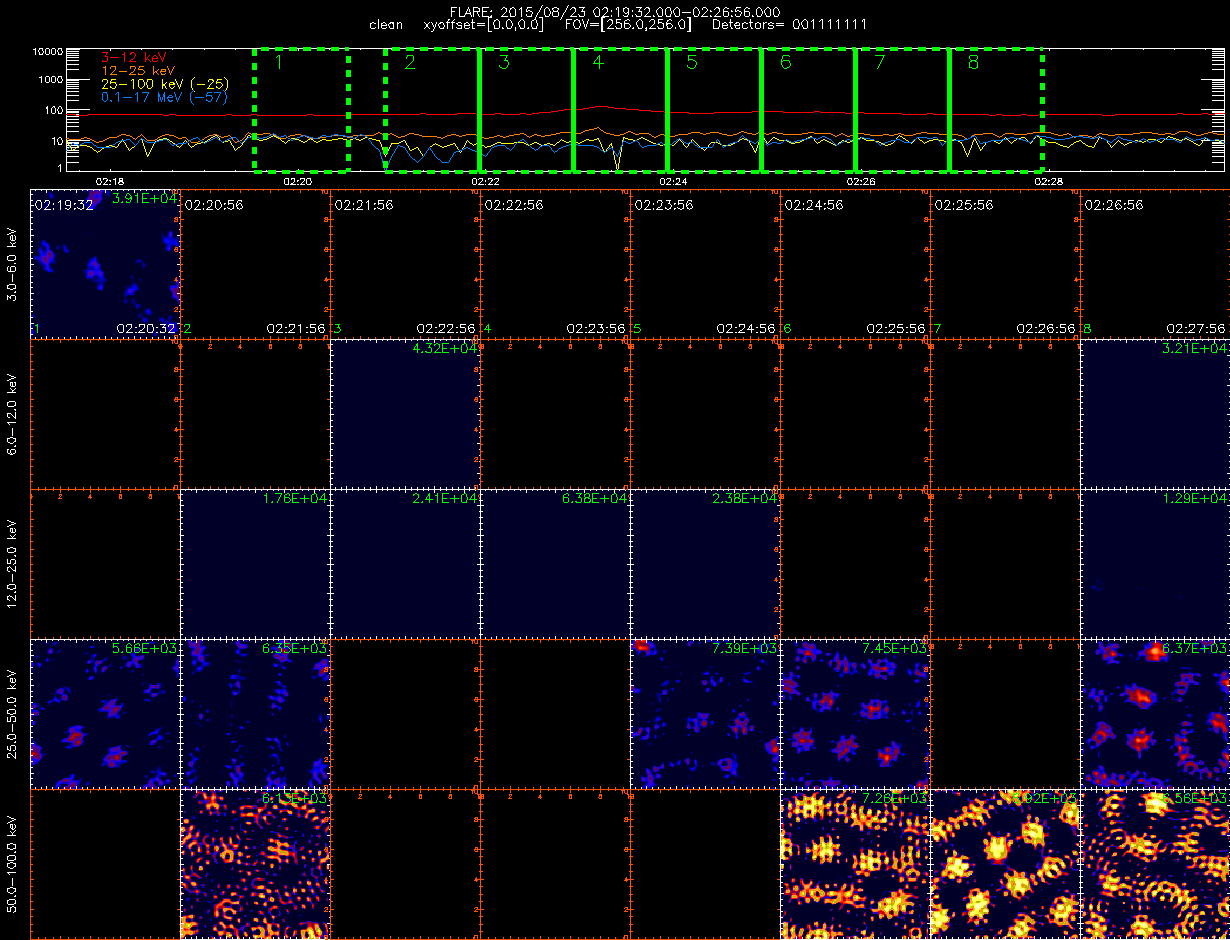1230x940 pixels.
Task: Open the 25.0-50.0 keV image peaking 5.66E+03
Action: click(105, 714)
